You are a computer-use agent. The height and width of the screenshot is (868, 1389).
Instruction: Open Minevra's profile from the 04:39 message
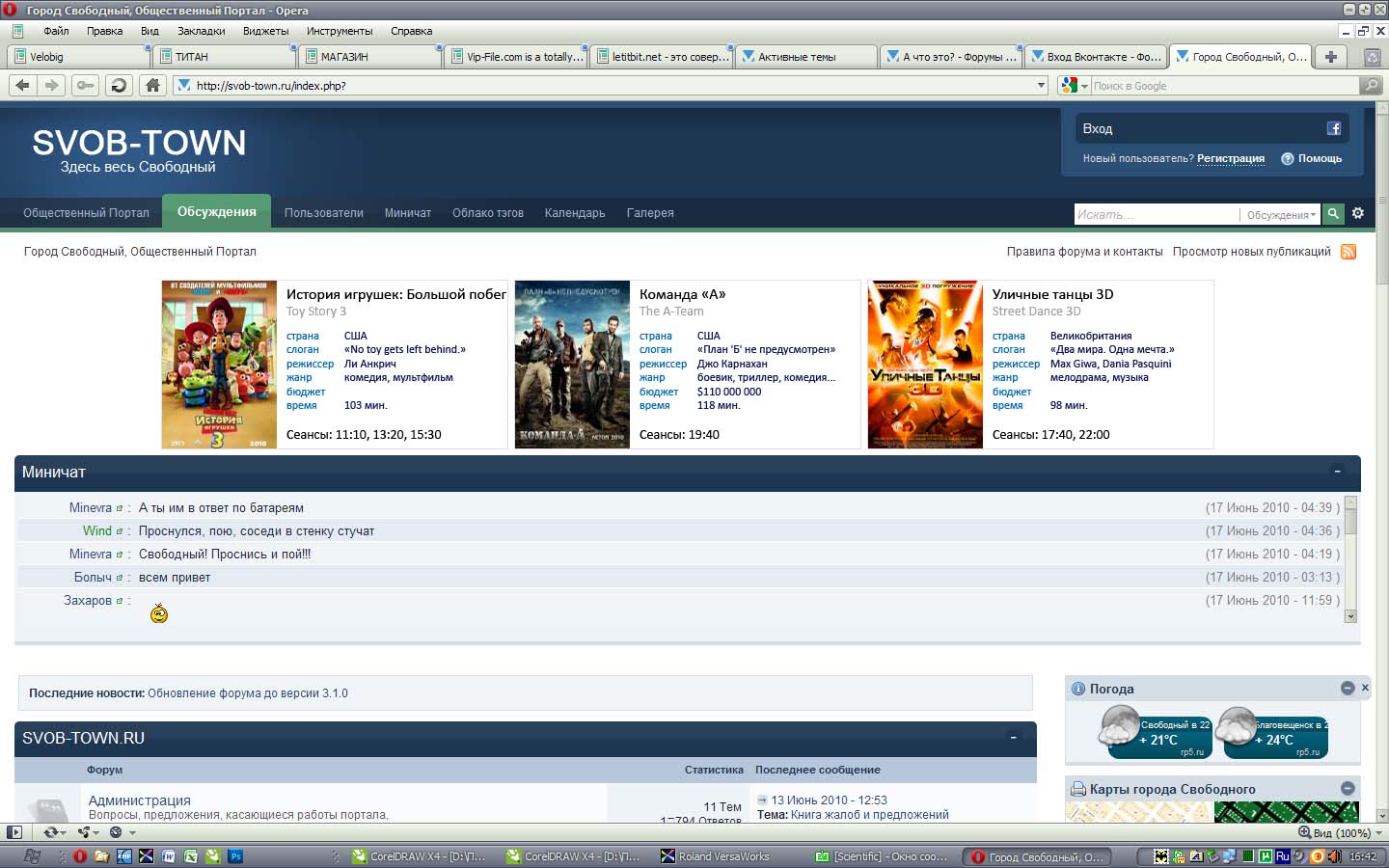click(91, 508)
